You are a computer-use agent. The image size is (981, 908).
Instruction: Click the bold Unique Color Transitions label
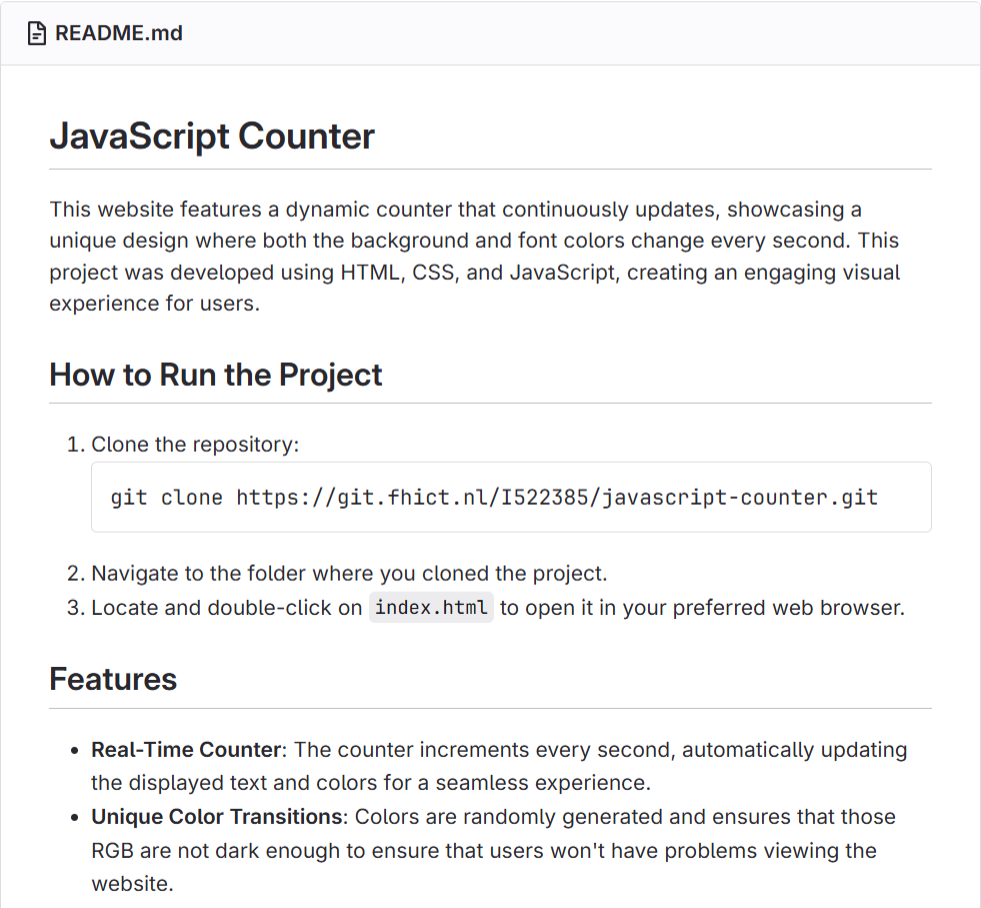point(217,817)
